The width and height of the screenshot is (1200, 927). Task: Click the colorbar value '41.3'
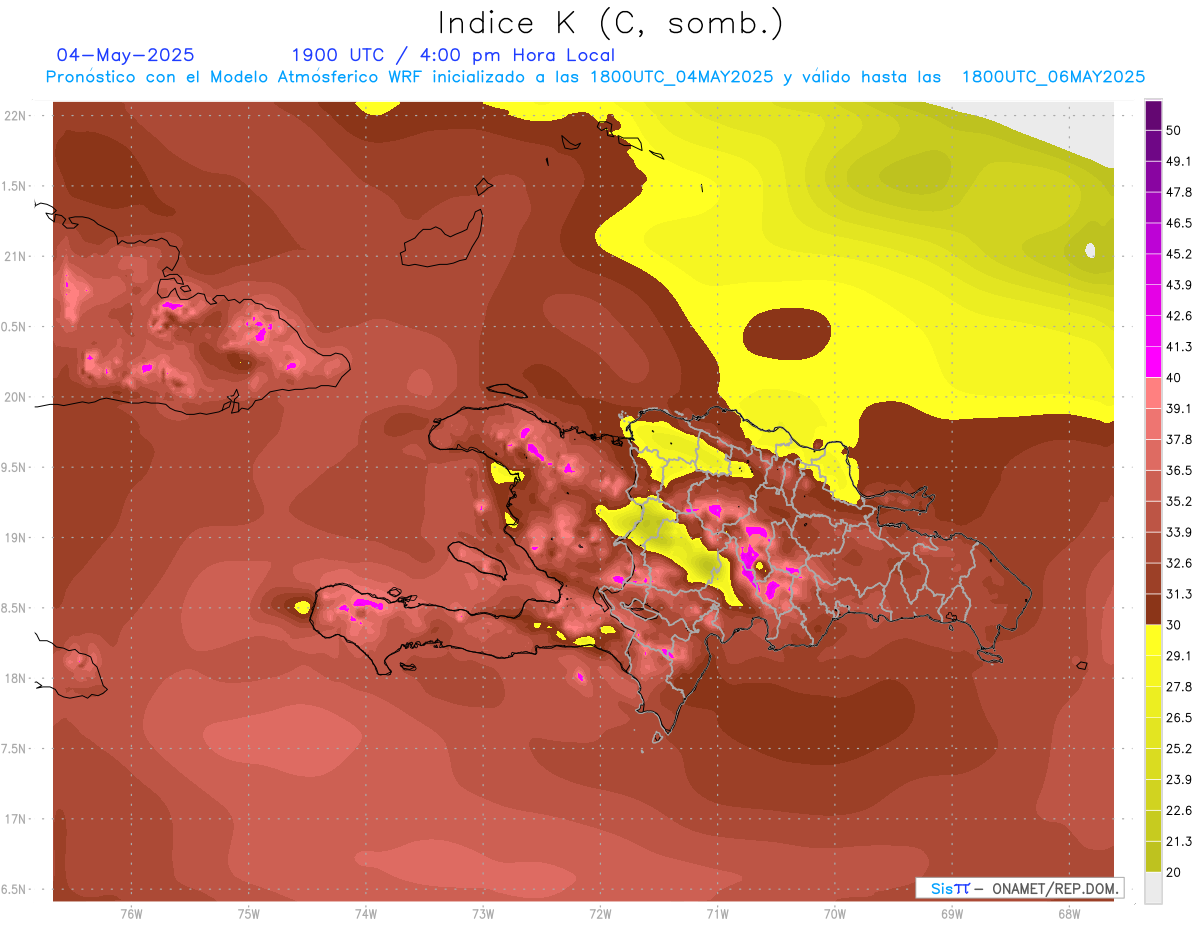(1179, 347)
